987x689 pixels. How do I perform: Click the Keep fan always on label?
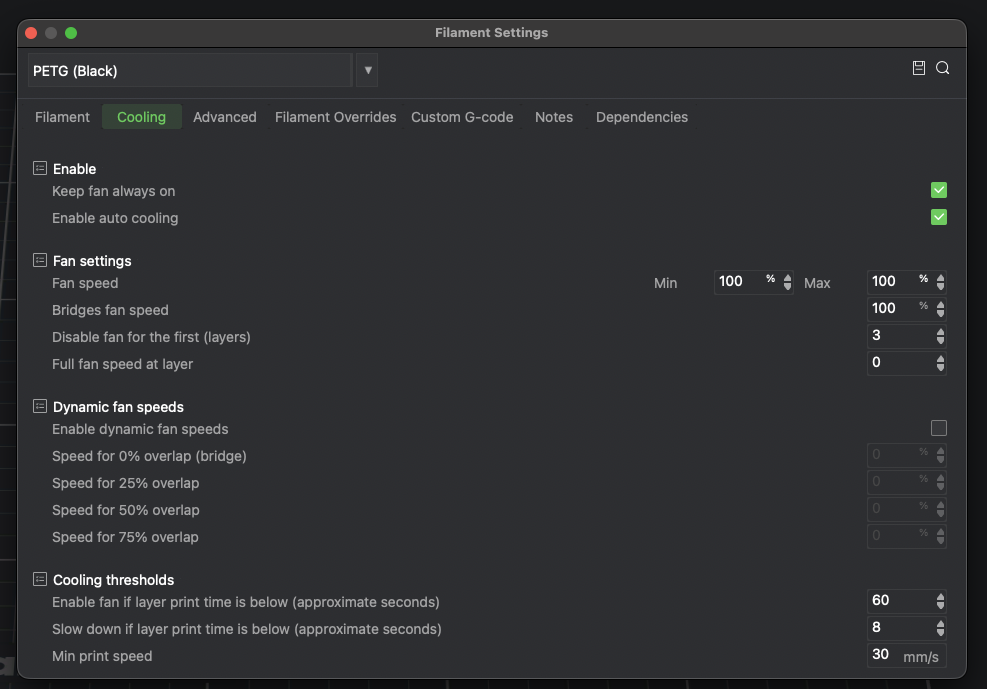pos(113,191)
